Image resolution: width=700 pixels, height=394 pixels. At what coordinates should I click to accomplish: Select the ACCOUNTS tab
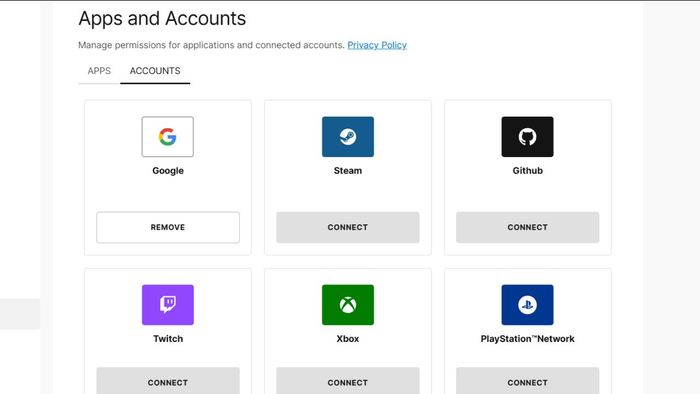[x=155, y=71]
